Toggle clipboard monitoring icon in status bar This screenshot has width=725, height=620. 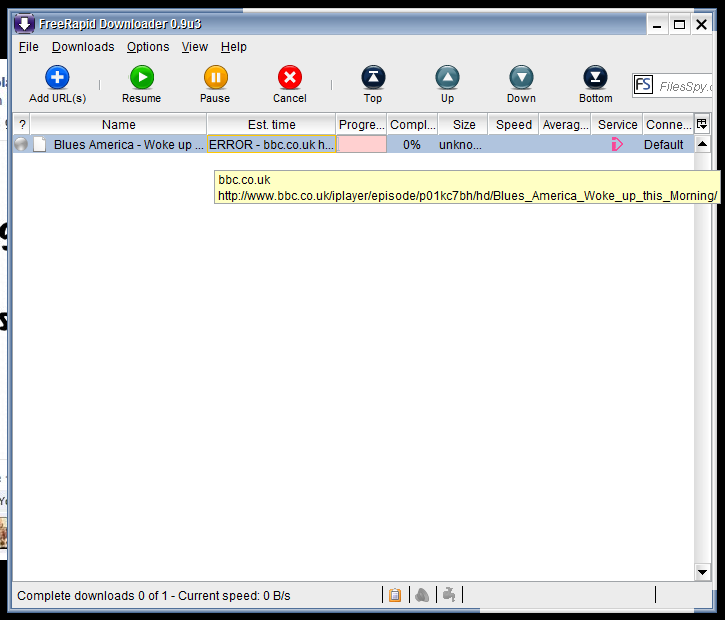(395, 595)
